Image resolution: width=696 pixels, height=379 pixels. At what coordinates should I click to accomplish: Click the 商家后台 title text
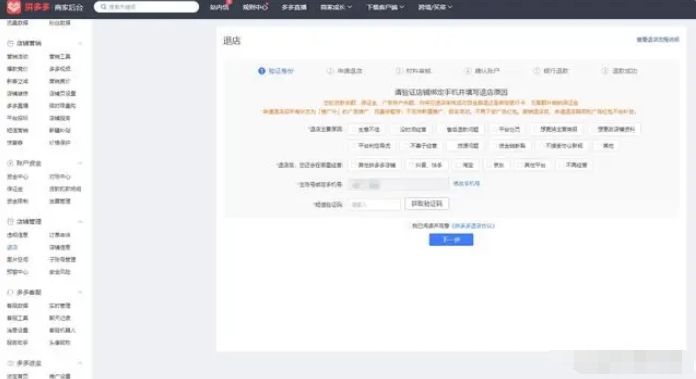coord(69,8)
